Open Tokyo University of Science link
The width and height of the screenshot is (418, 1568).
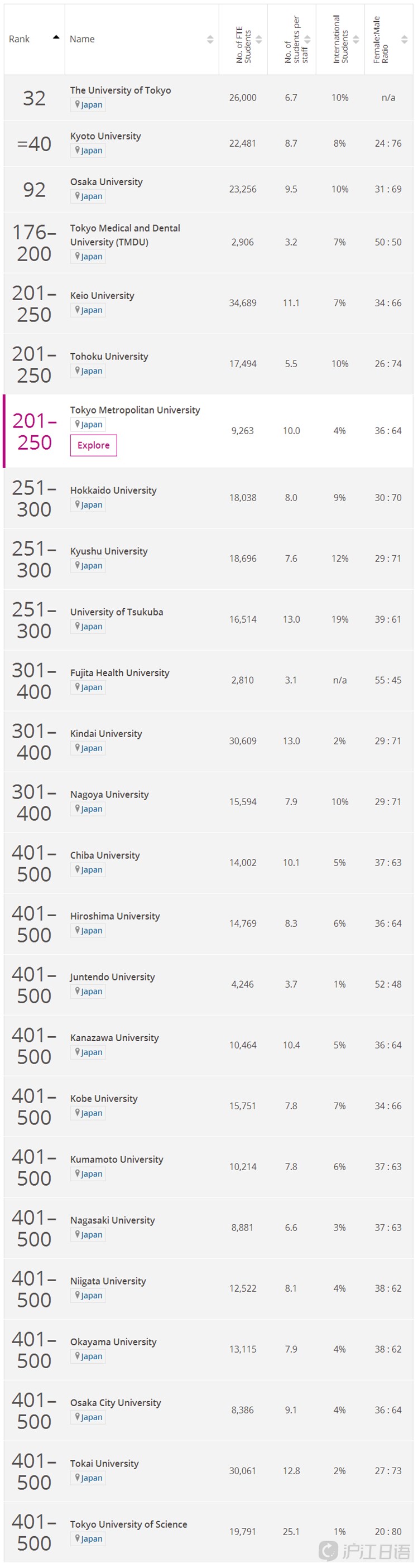click(128, 1524)
